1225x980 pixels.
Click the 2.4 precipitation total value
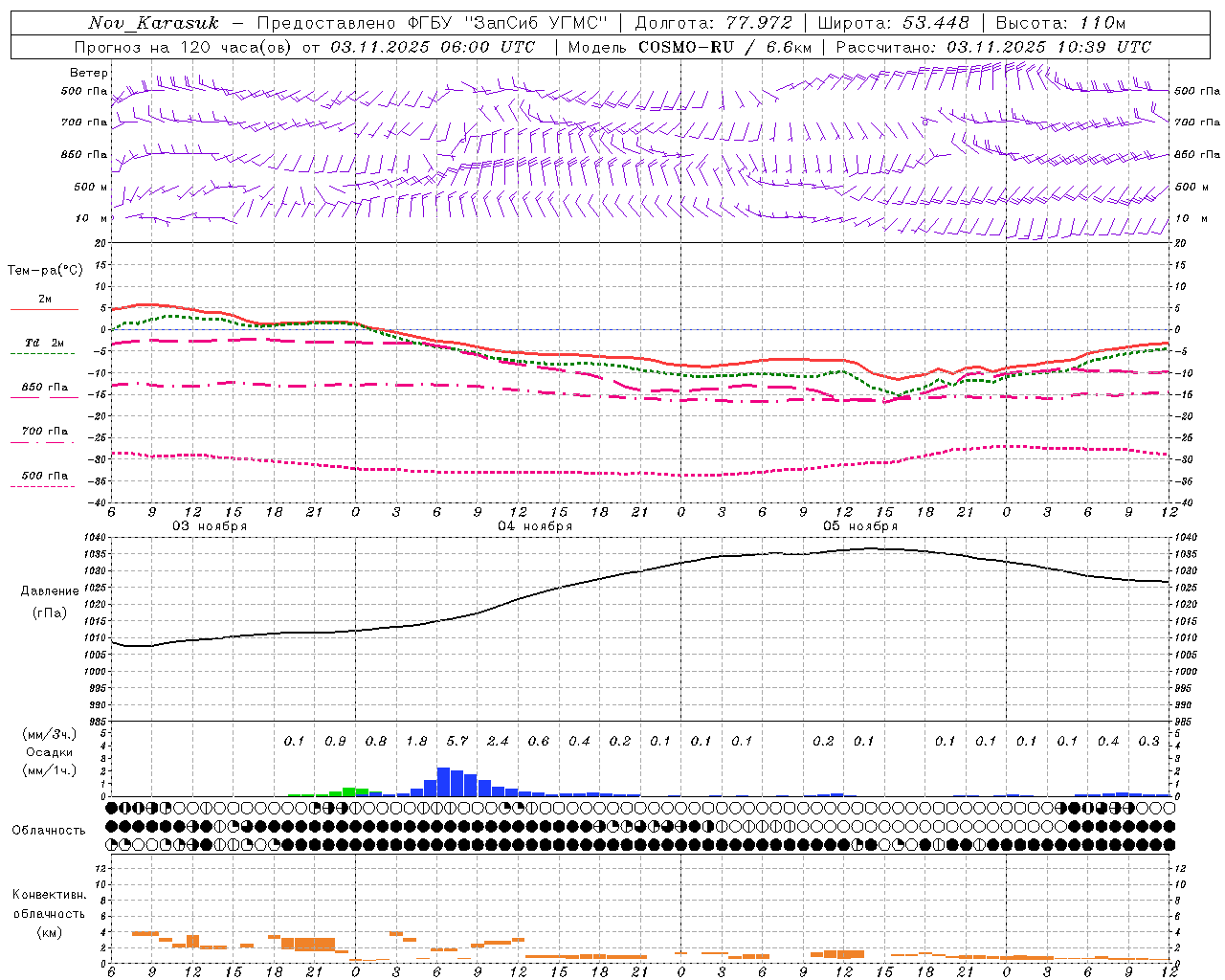(498, 742)
